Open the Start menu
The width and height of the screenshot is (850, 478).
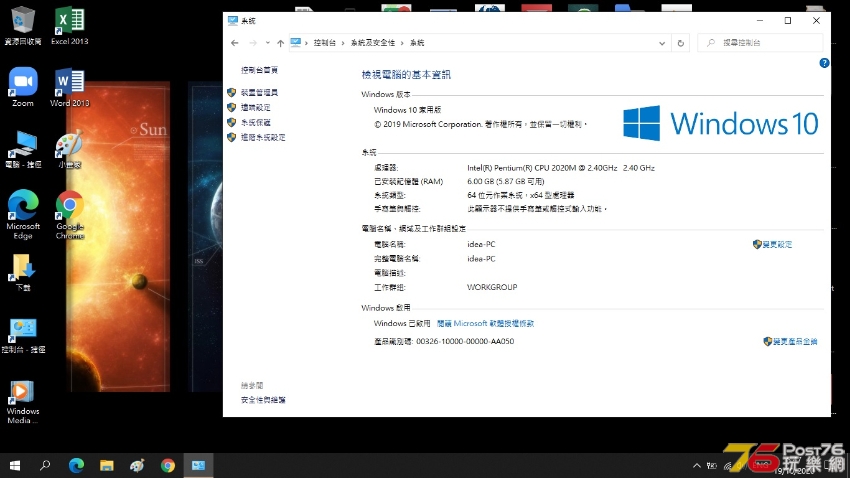pos(15,465)
